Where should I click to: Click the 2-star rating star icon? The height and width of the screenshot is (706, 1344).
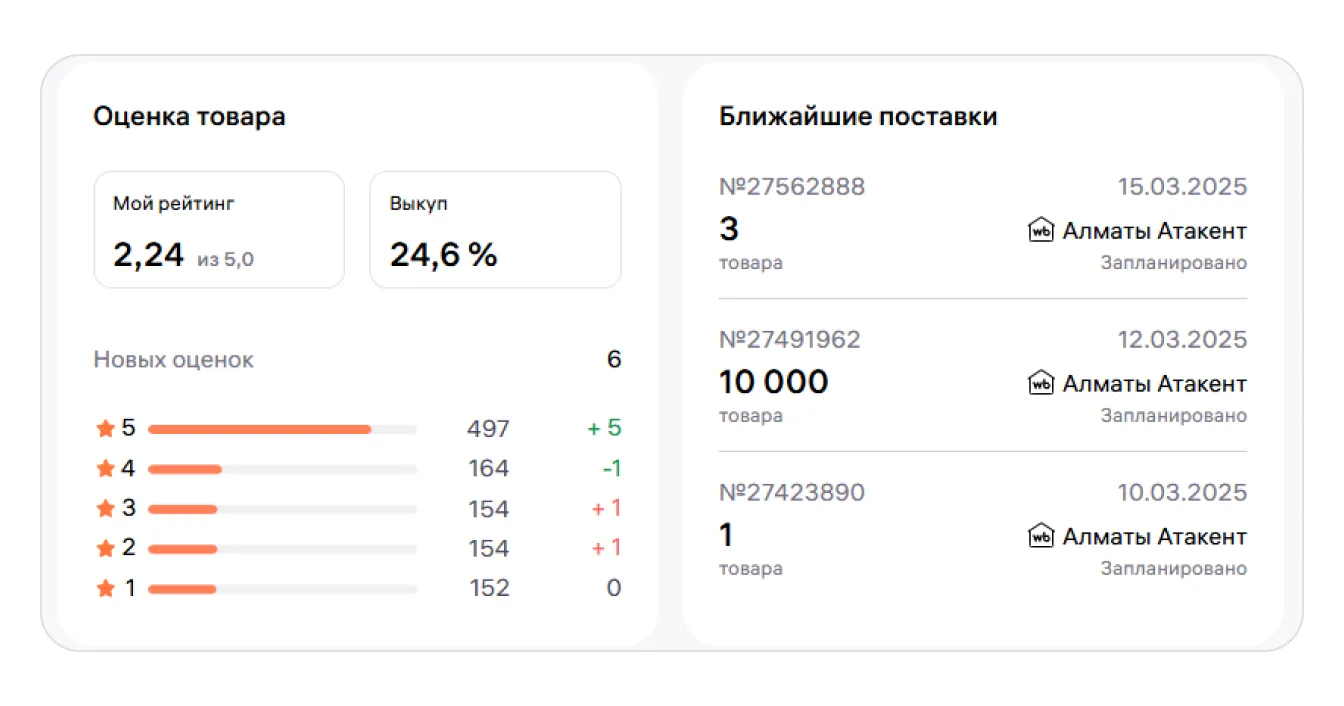click(105, 549)
